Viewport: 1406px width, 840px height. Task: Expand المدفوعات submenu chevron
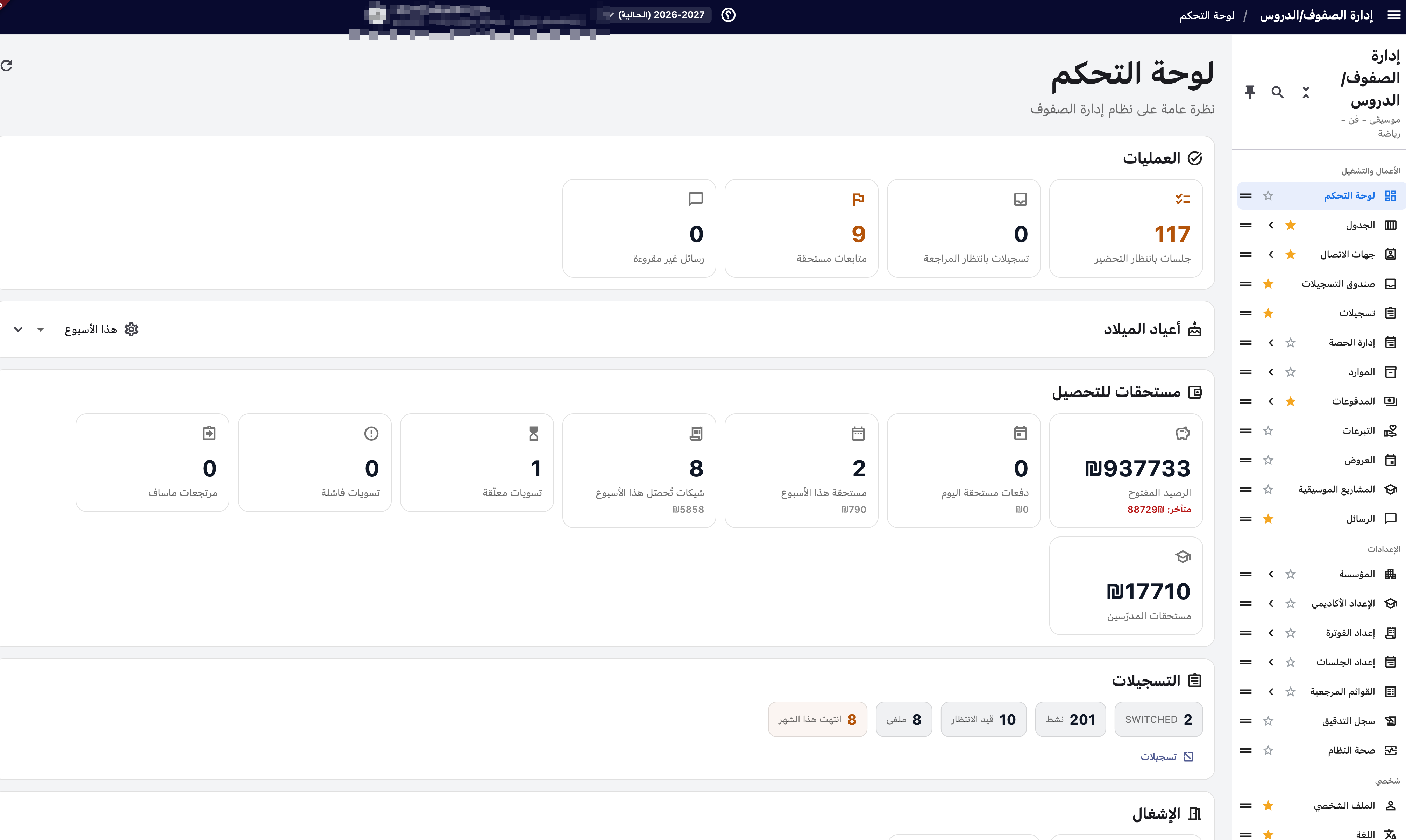click(1271, 401)
